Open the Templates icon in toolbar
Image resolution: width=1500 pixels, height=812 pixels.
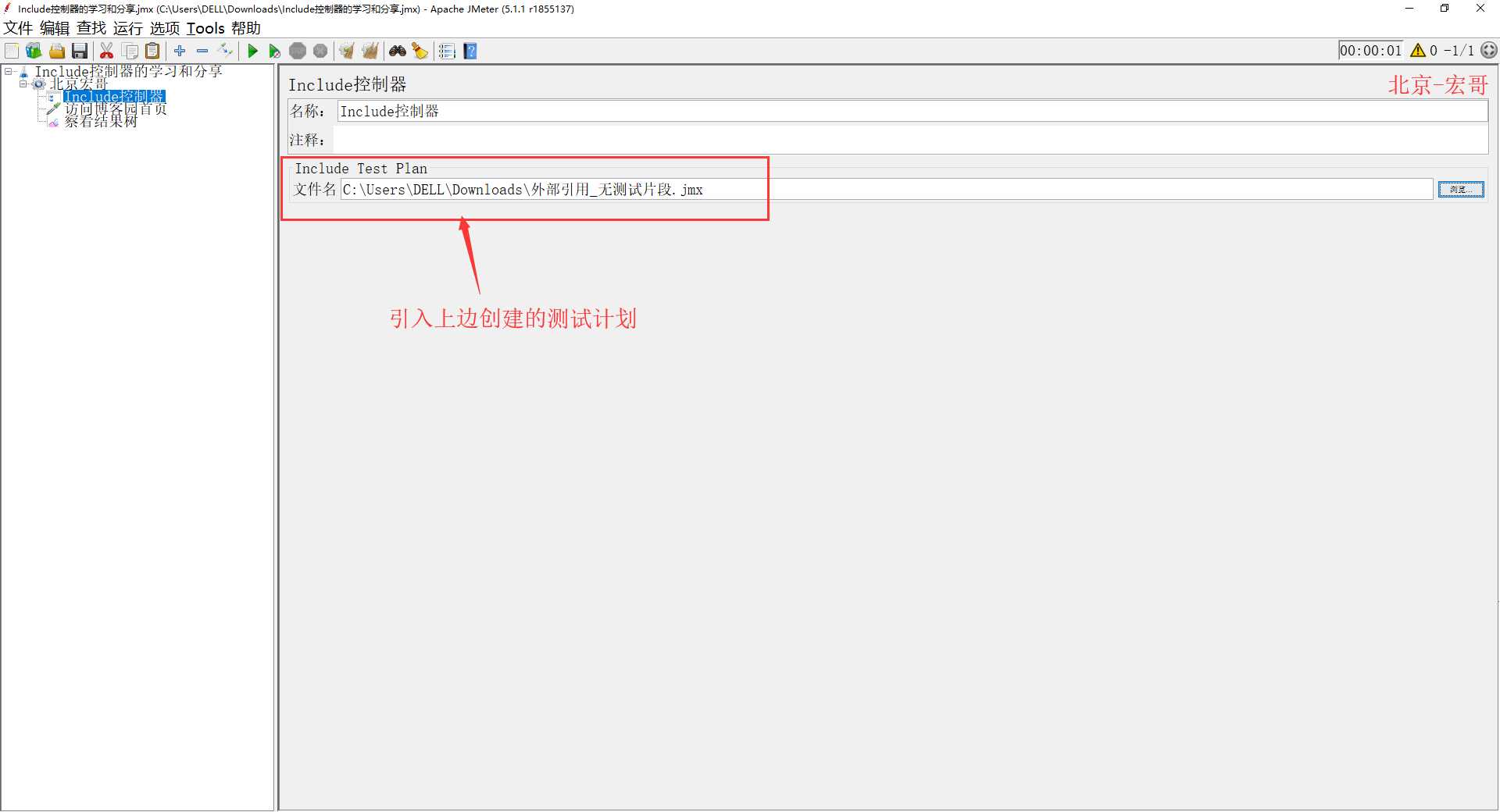(34, 52)
